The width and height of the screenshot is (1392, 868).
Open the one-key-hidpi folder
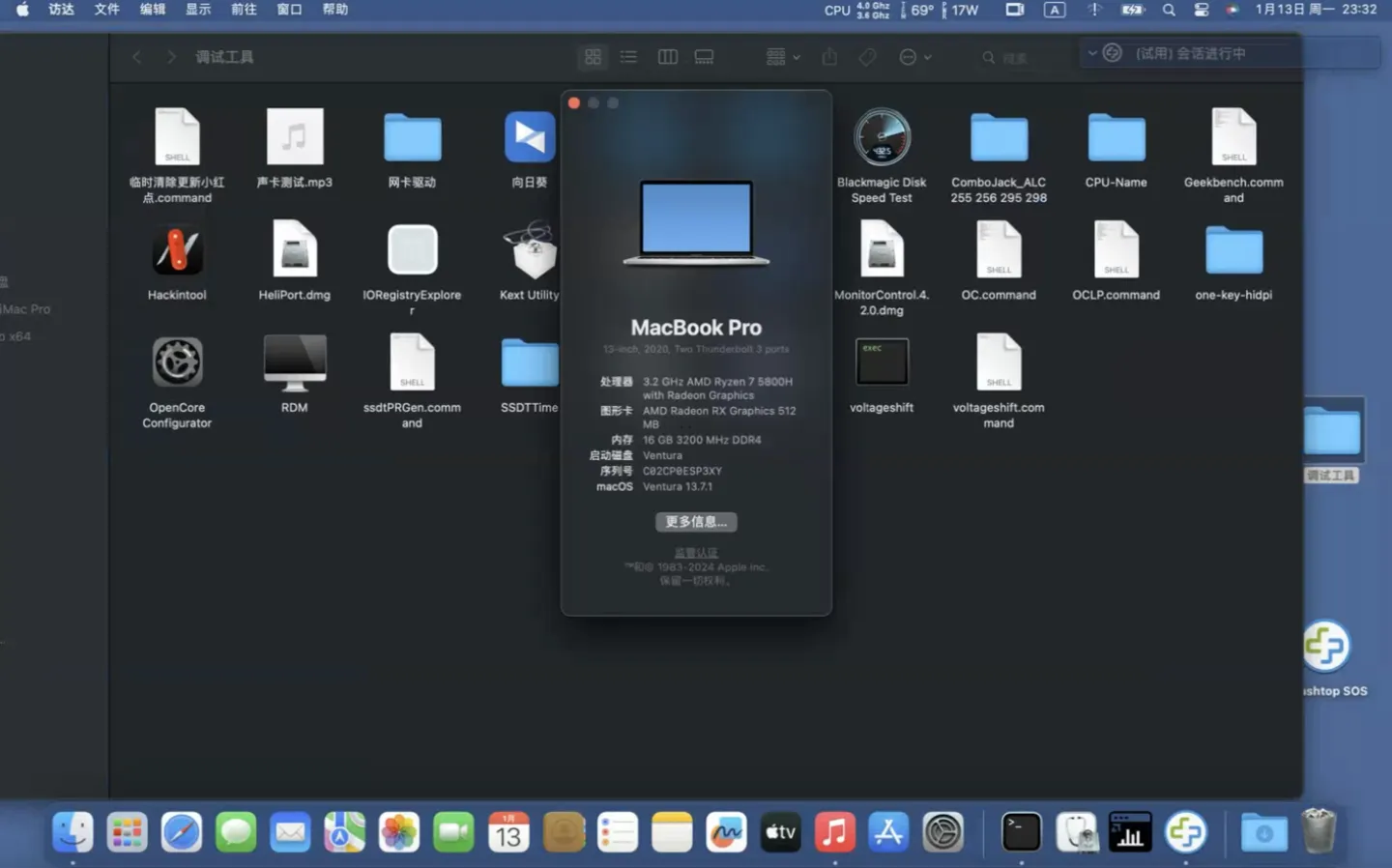pyautogui.click(x=1233, y=251)
